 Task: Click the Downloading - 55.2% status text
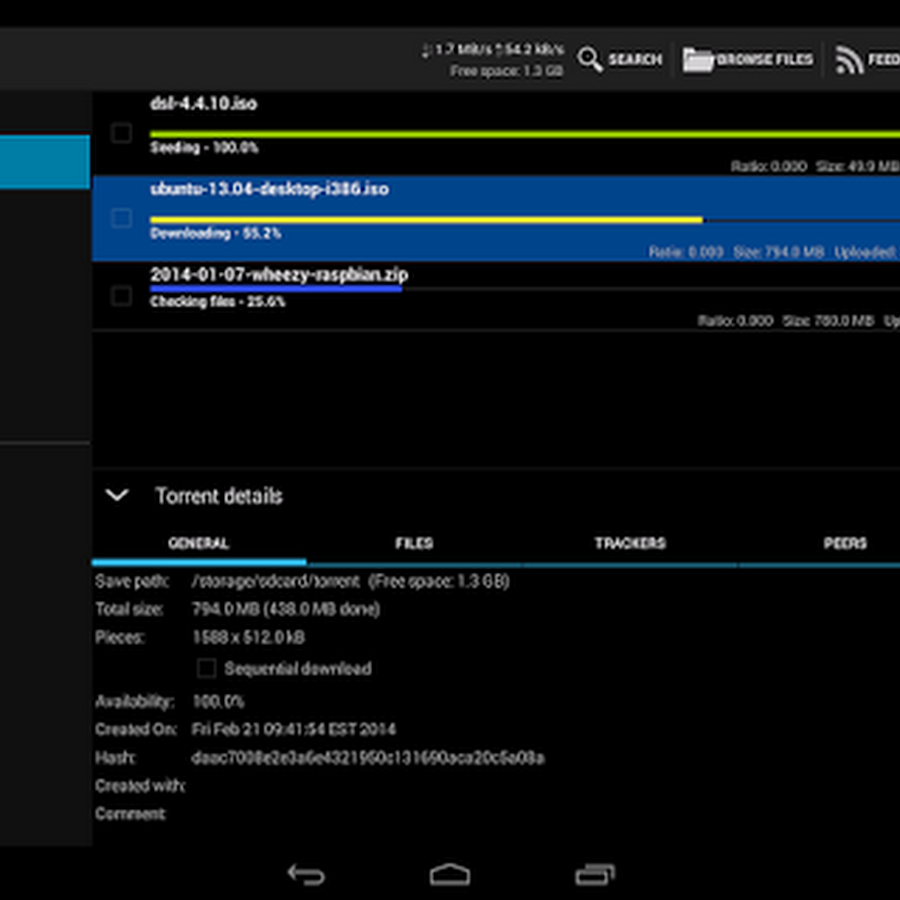(x=215, y=233)
